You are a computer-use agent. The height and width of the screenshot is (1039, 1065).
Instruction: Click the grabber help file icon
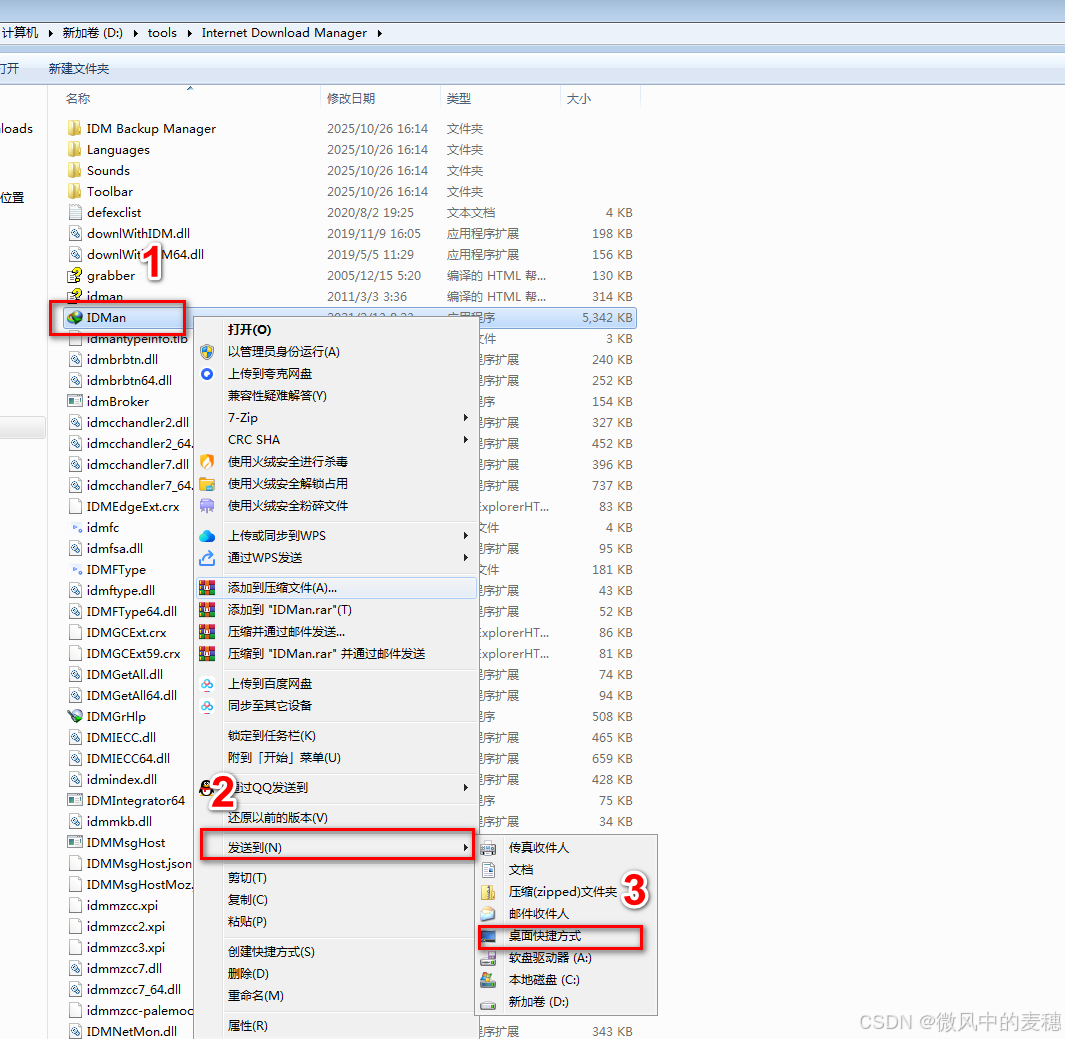75,276
